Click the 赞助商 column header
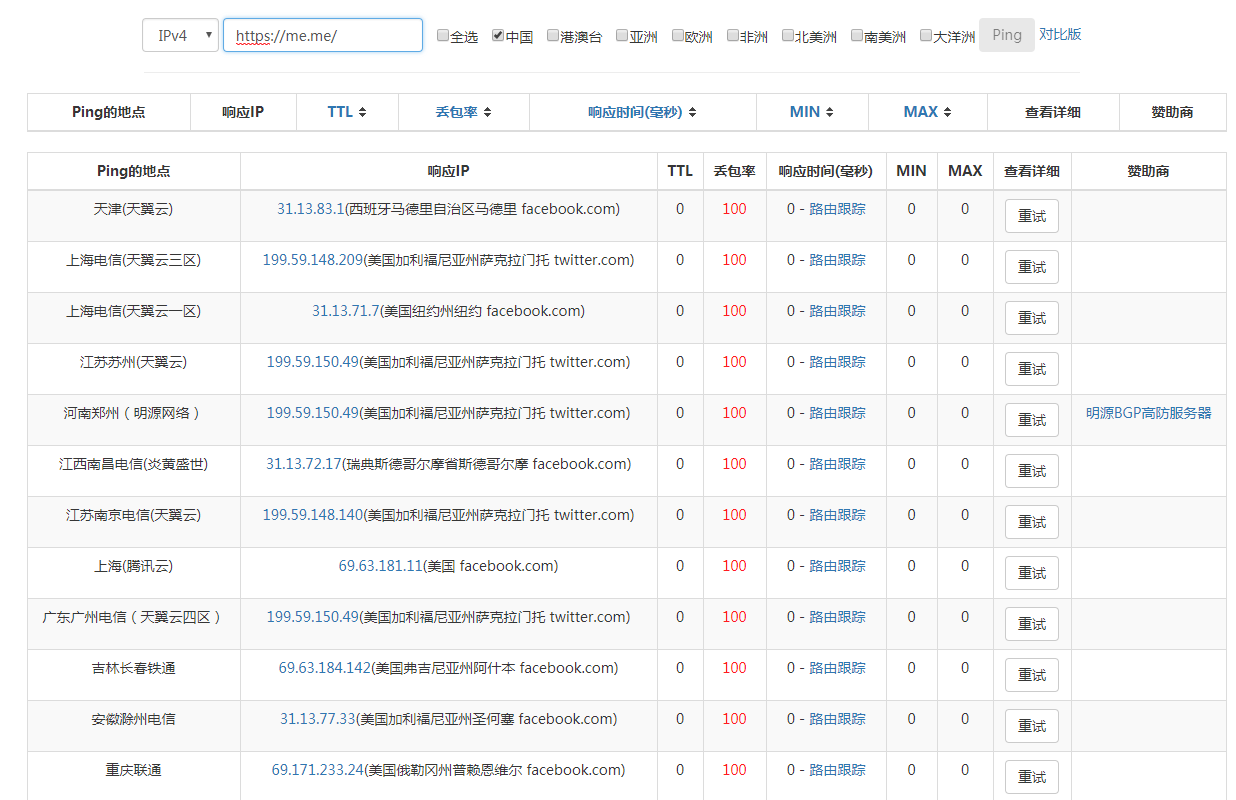 click(x=1170, y=112)
